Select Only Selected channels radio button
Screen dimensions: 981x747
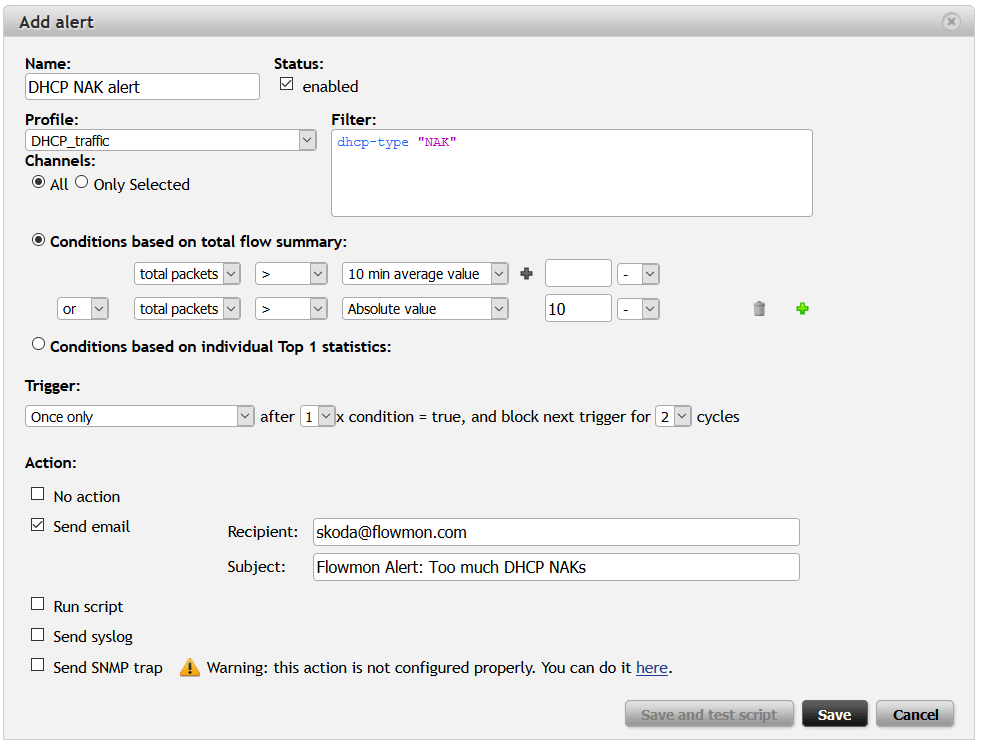click(82, 182)
